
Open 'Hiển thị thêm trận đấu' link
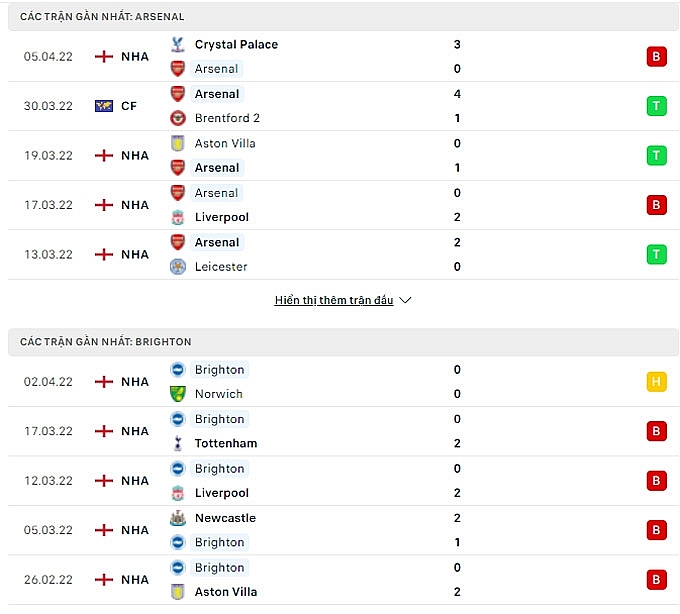pos(334,300)
